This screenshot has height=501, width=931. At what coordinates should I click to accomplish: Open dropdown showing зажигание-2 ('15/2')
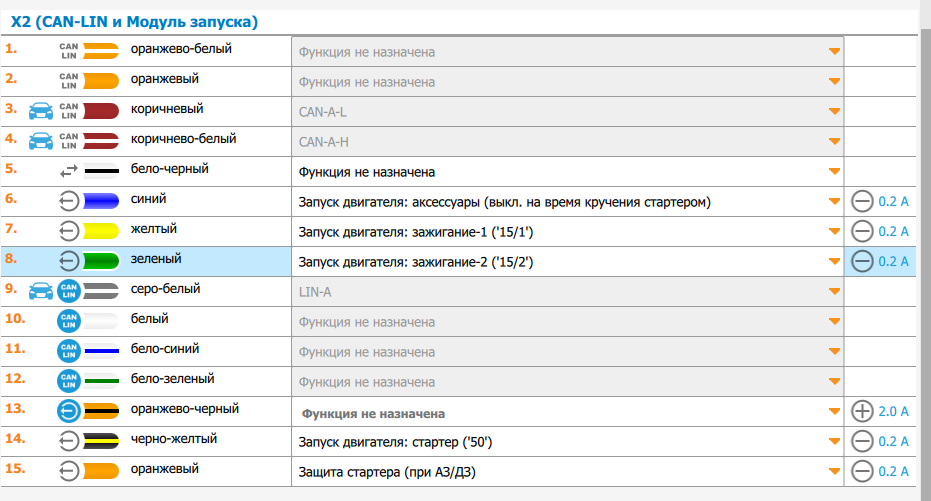tap(567, 262)
